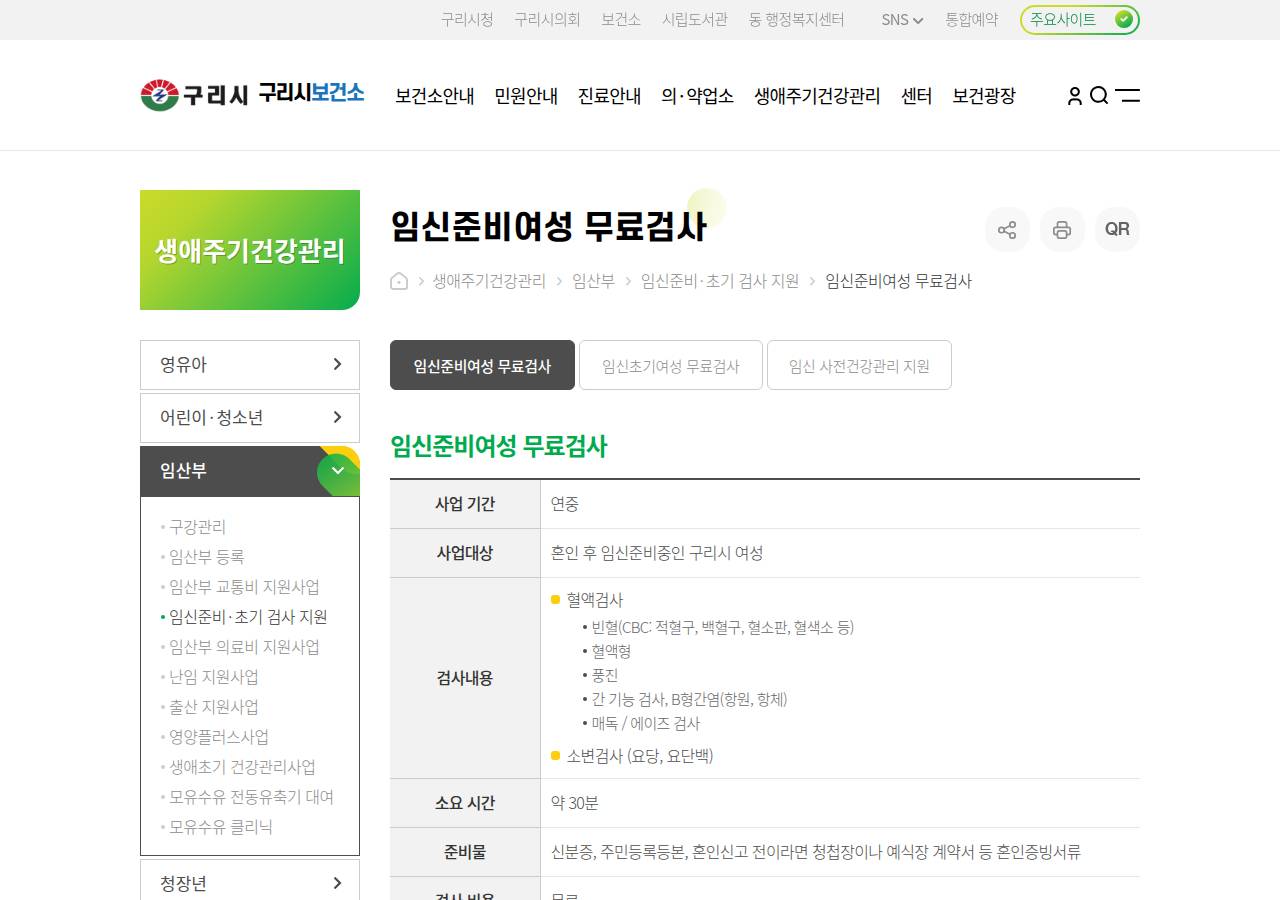Screen dimensions: 1280x900
Task: Open 난임 지원사업 in the sidebar
Action: (x=213, y=677)
